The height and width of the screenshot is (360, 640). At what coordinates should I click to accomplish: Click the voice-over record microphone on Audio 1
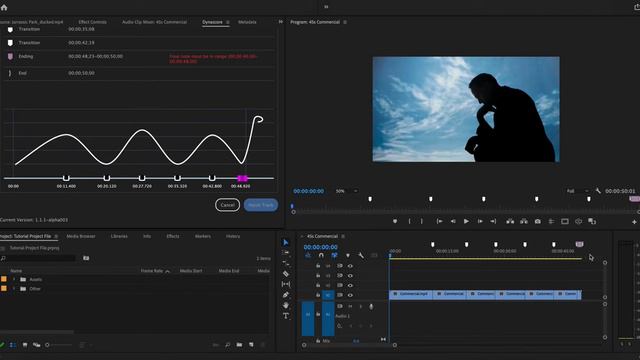coord(371,306)
